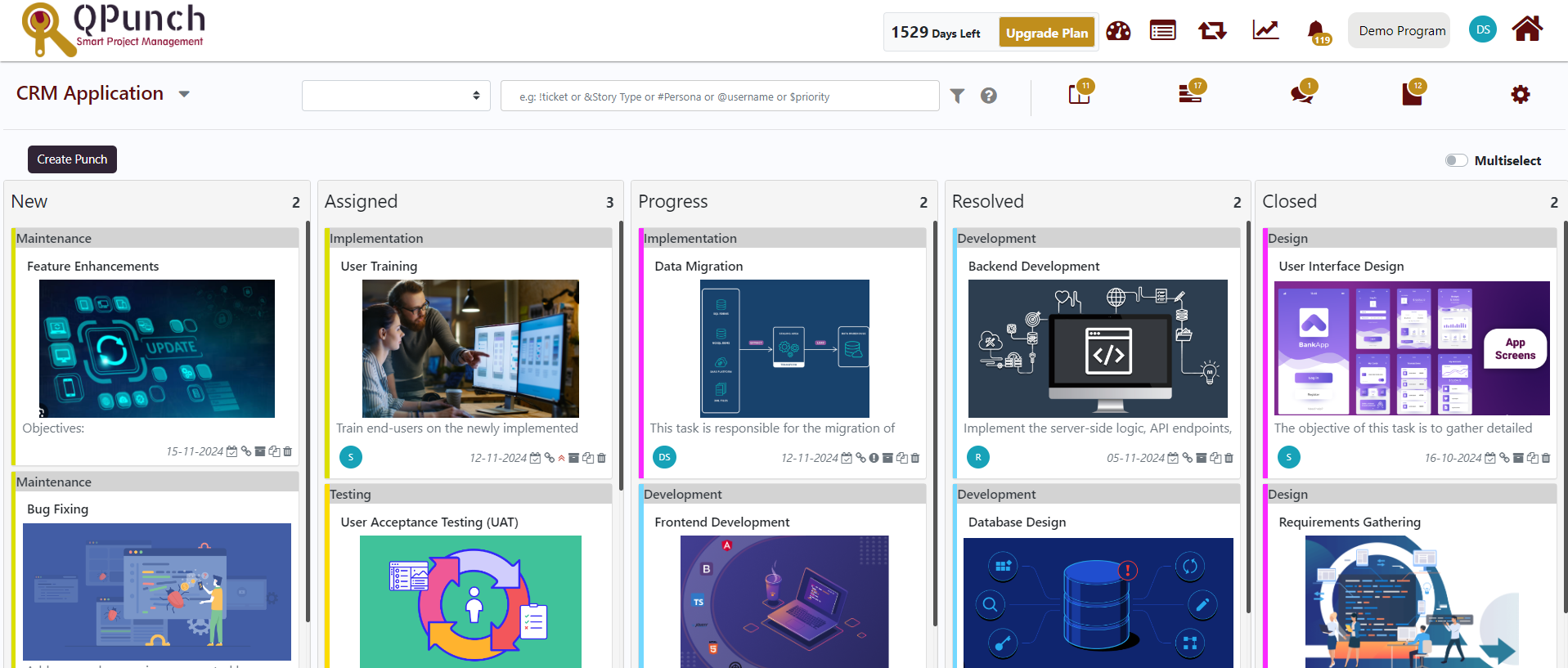The image size is (1568, 668).
Task: Go to home via house icon
Action: click(x=1526, y=29)
